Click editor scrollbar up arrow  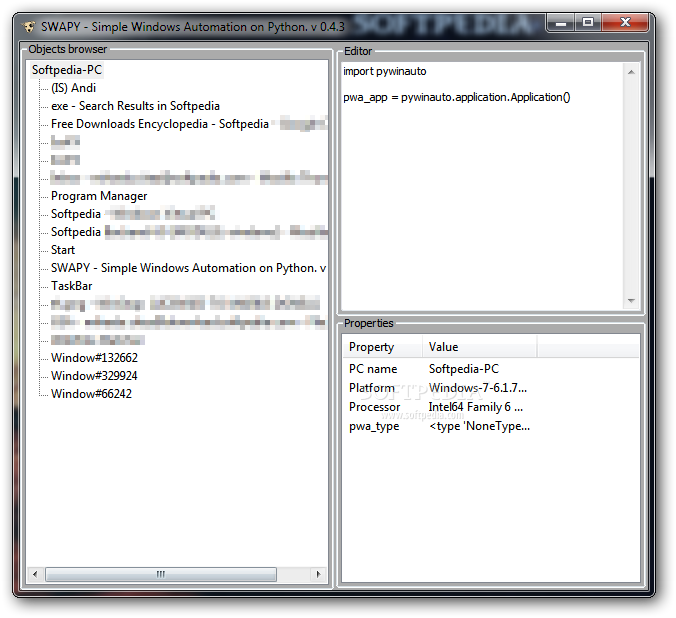631,72
